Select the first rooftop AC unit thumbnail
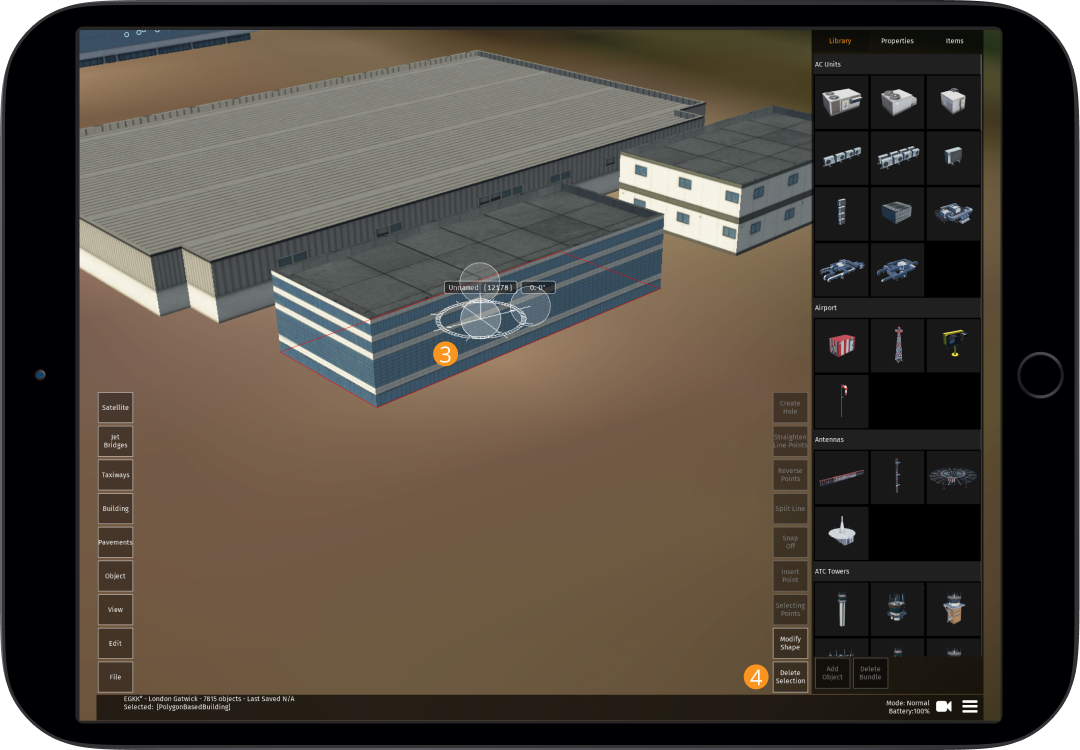This screenshot has height=750, width=1080. (841, 101)
